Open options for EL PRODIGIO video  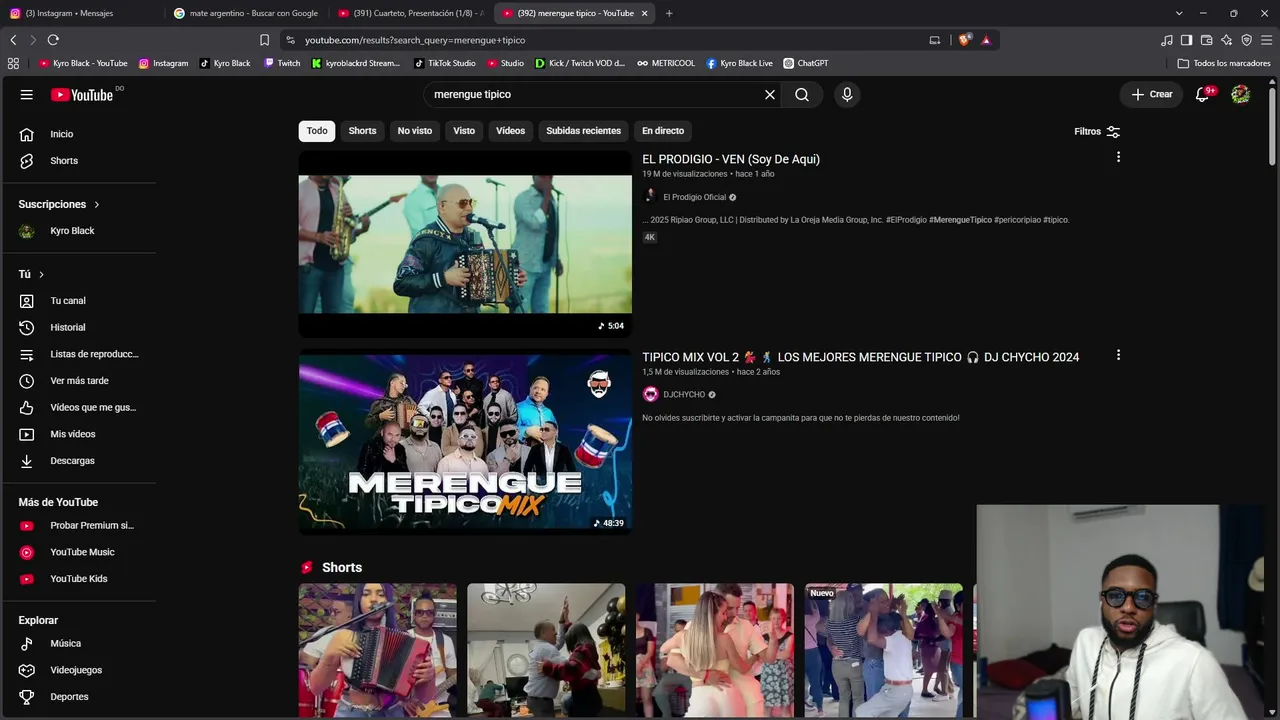[x=1118, y=157]
